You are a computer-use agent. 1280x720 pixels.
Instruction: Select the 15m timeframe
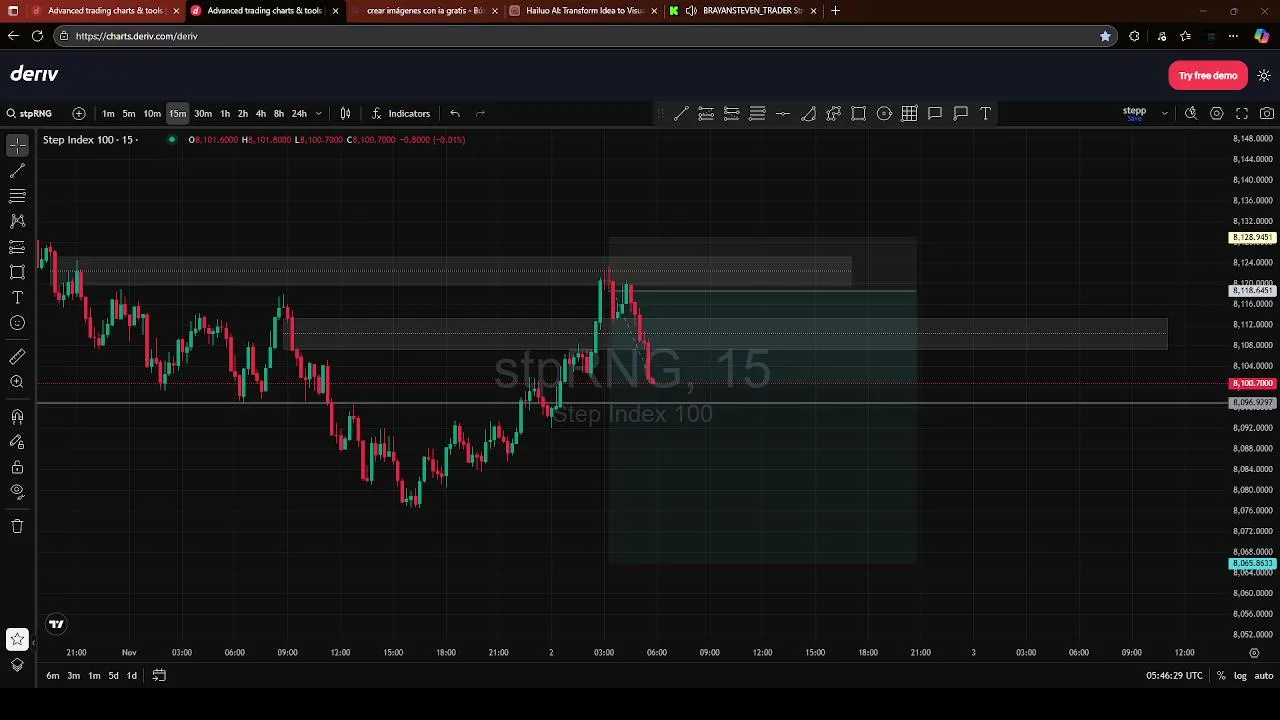coord(177,113)
